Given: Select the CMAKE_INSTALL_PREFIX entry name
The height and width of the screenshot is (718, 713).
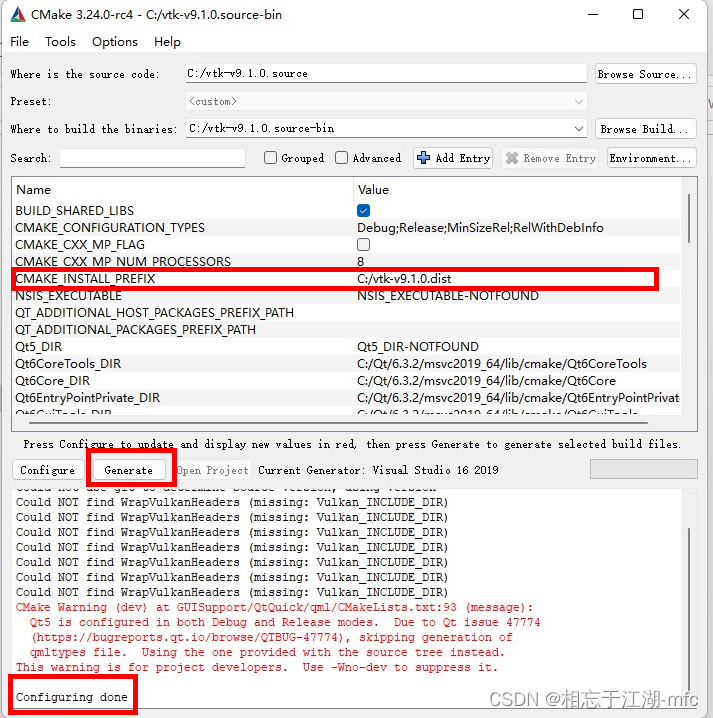Looking at the screenshot, I should point(85,278).
